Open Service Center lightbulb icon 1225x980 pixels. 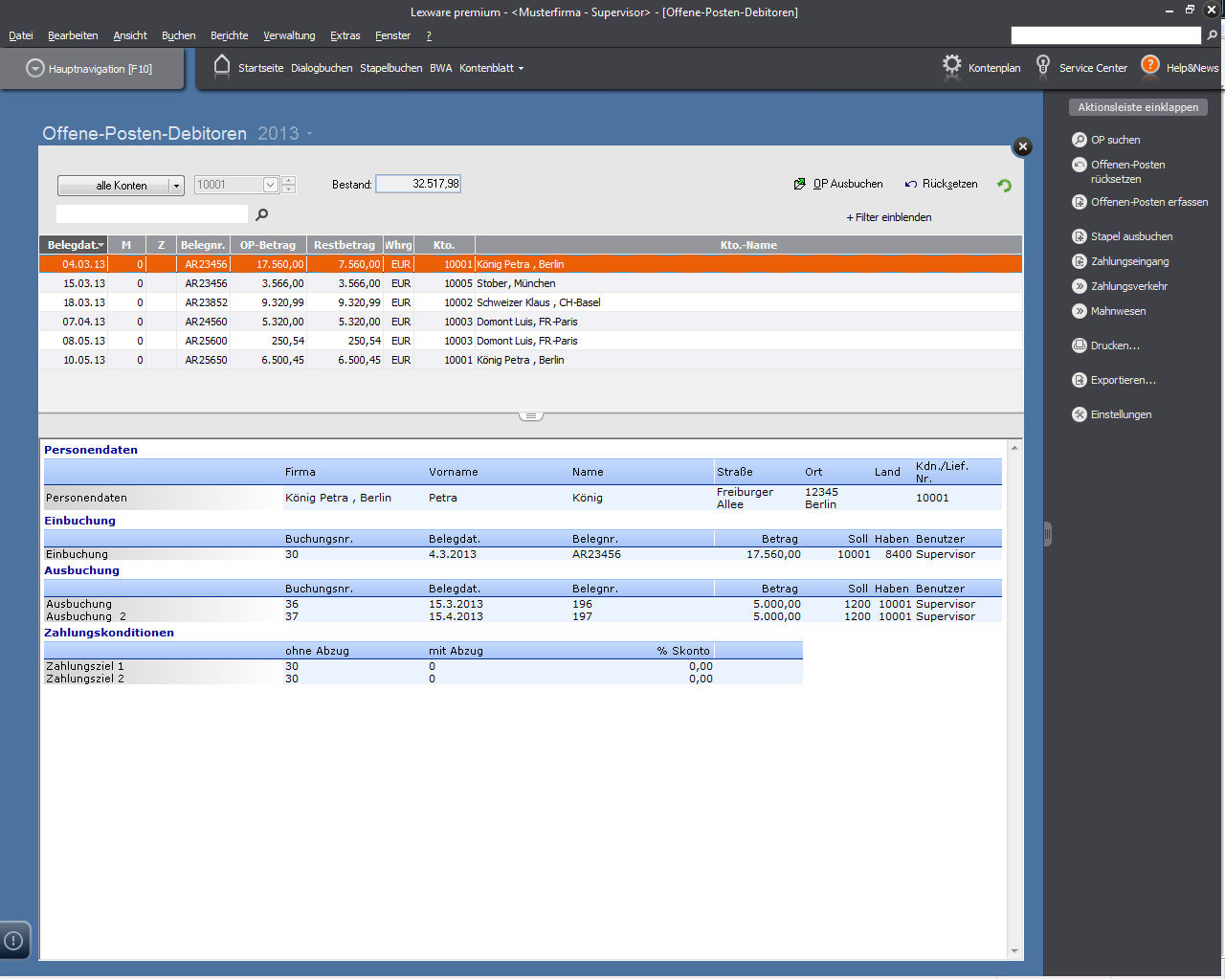point(1043,66)
